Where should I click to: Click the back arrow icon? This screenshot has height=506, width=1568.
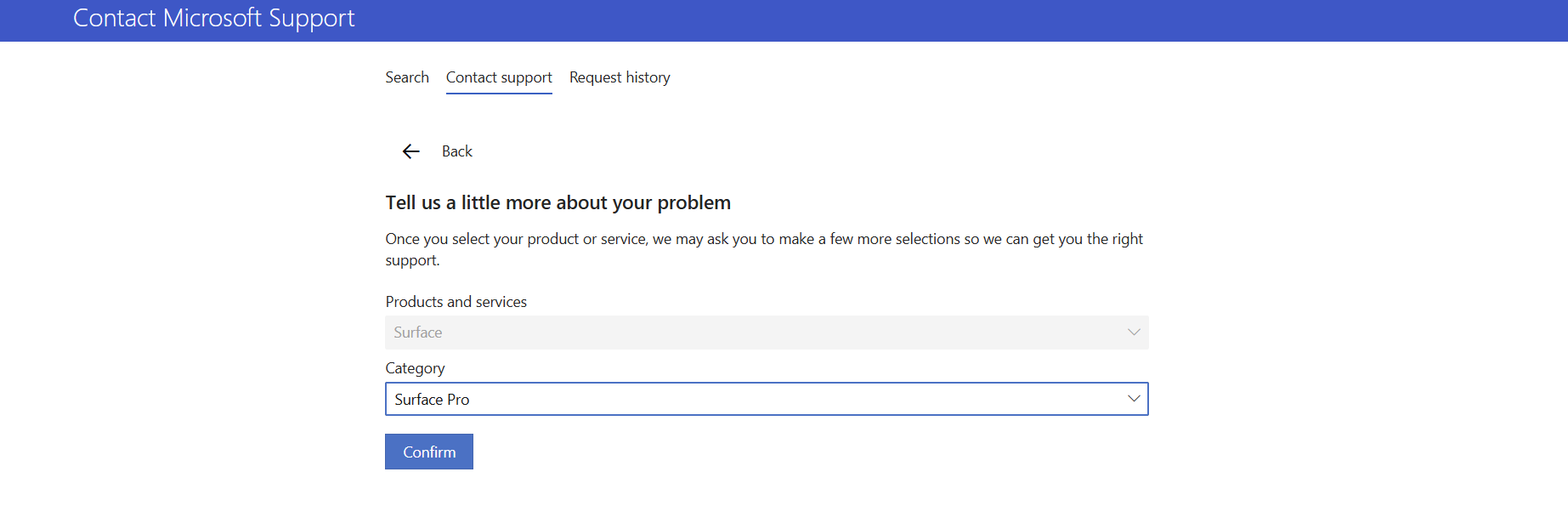[411, 151]
